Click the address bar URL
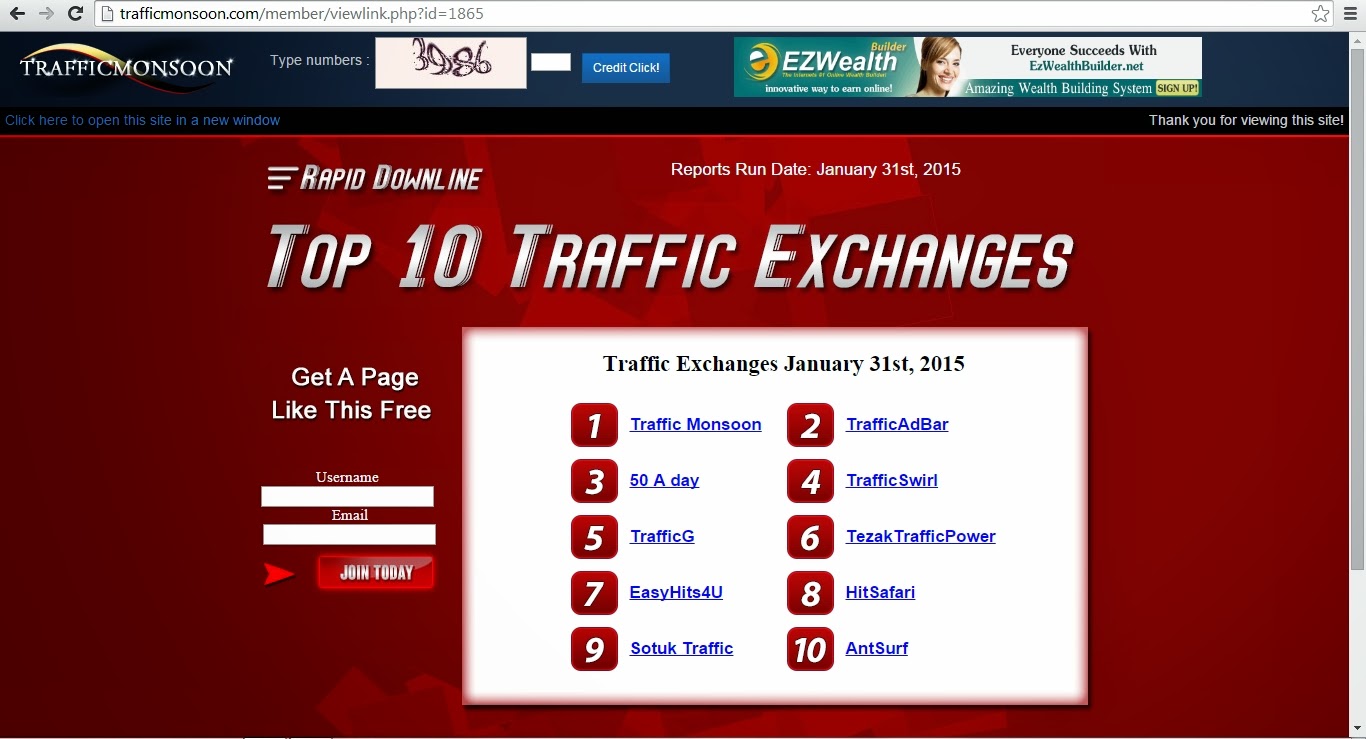 302,14
